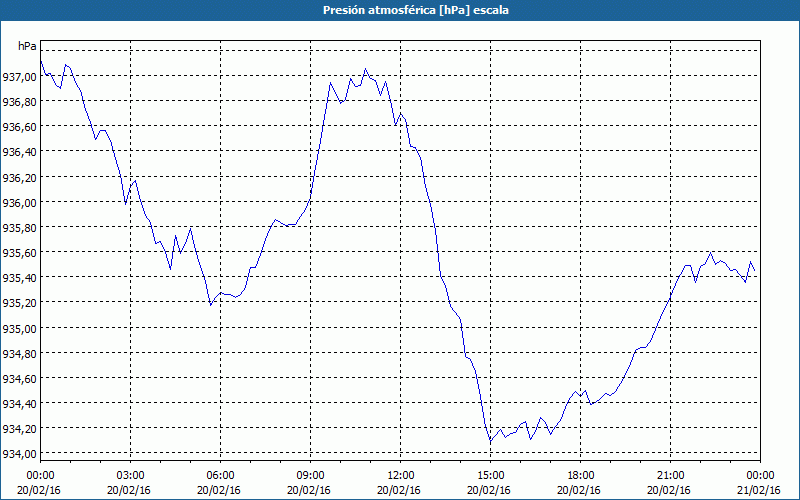Select the 936,80 y-axis value
Viewport: 800px width, 500px height.
point(19,102)
